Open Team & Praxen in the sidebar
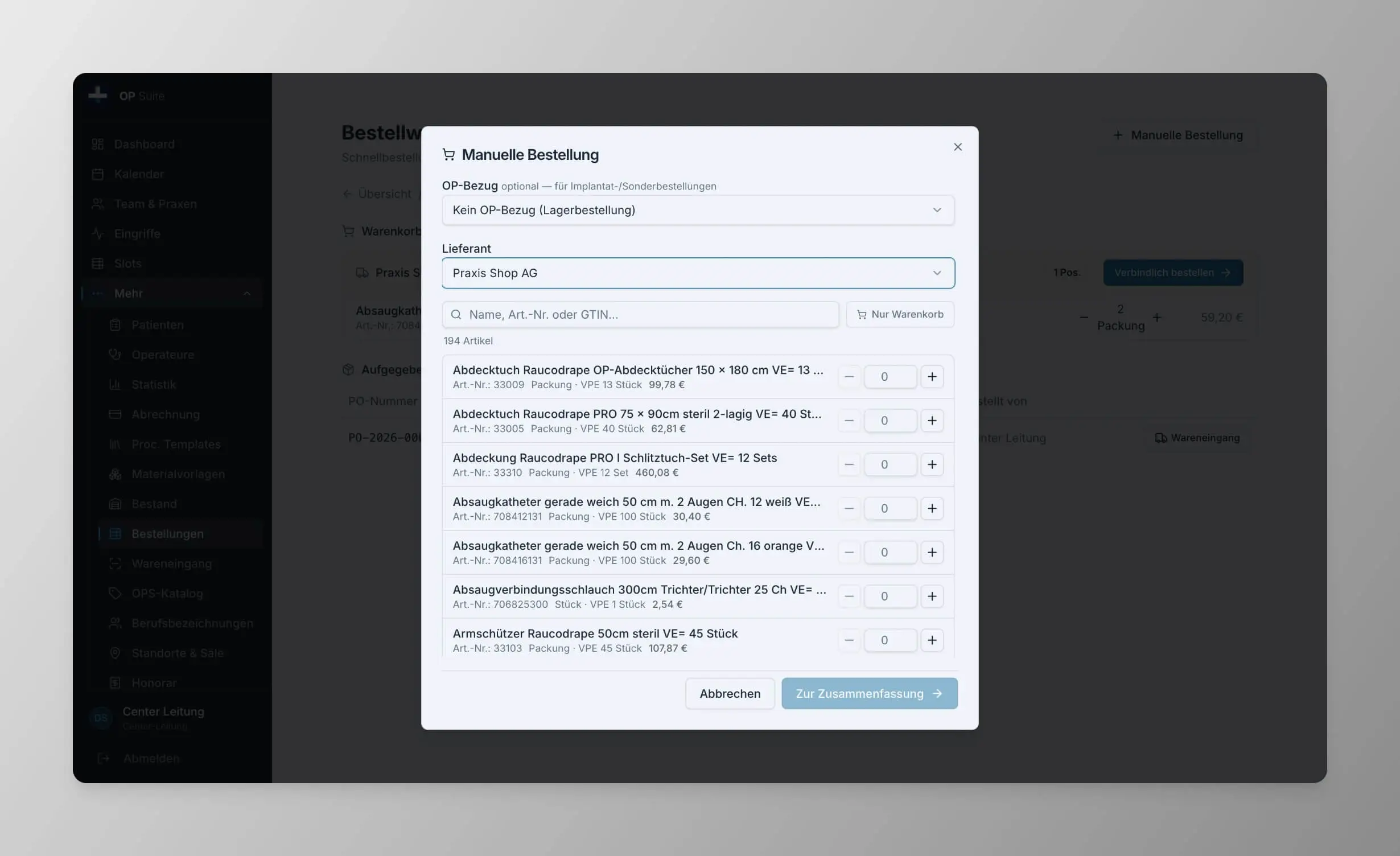This screenshot has height=856, width=1400. click(172, 204)
